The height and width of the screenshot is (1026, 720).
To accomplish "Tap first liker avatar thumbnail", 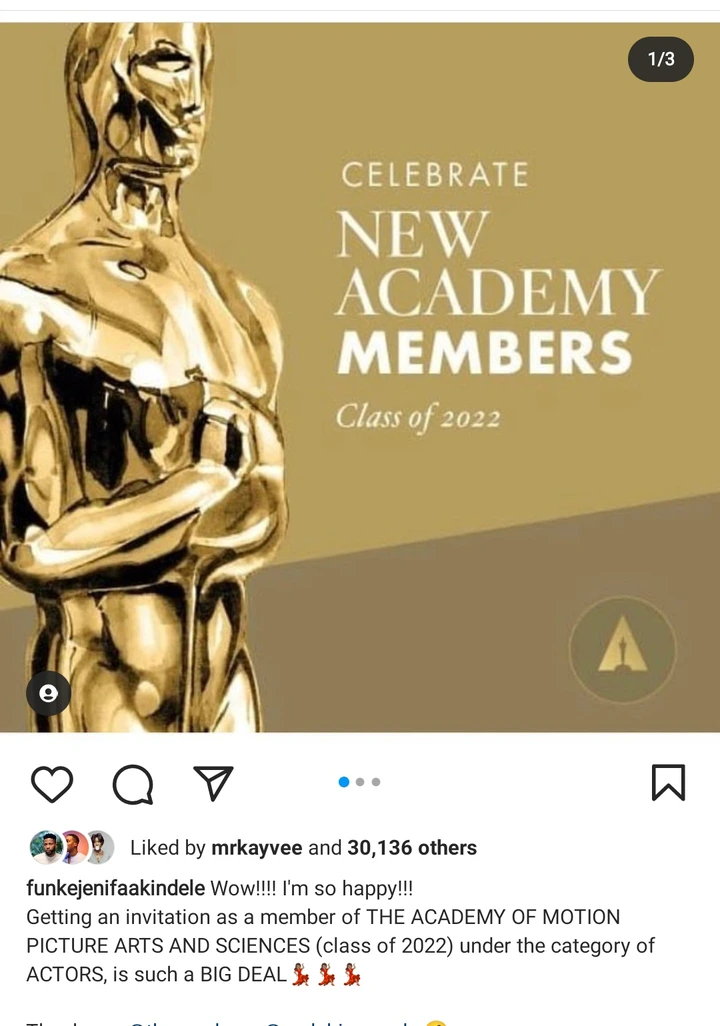I will [46, 847].
